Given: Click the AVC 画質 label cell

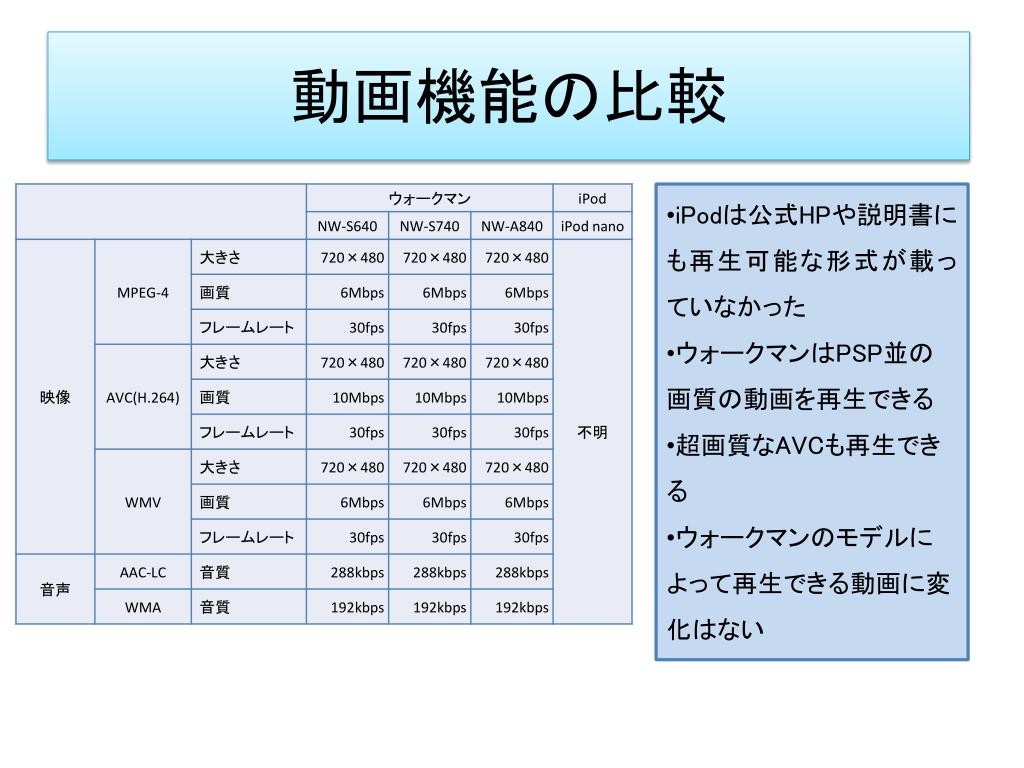Looking at the screenshot, I should point(249,397).
